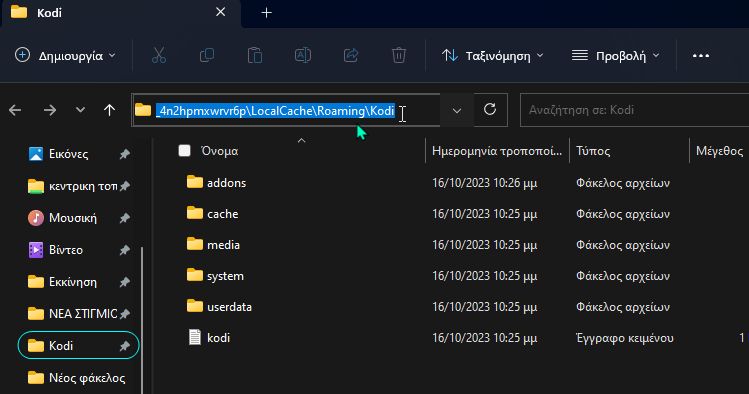
Task: Click the folder icon in address bar
Action: click(143, 110)
